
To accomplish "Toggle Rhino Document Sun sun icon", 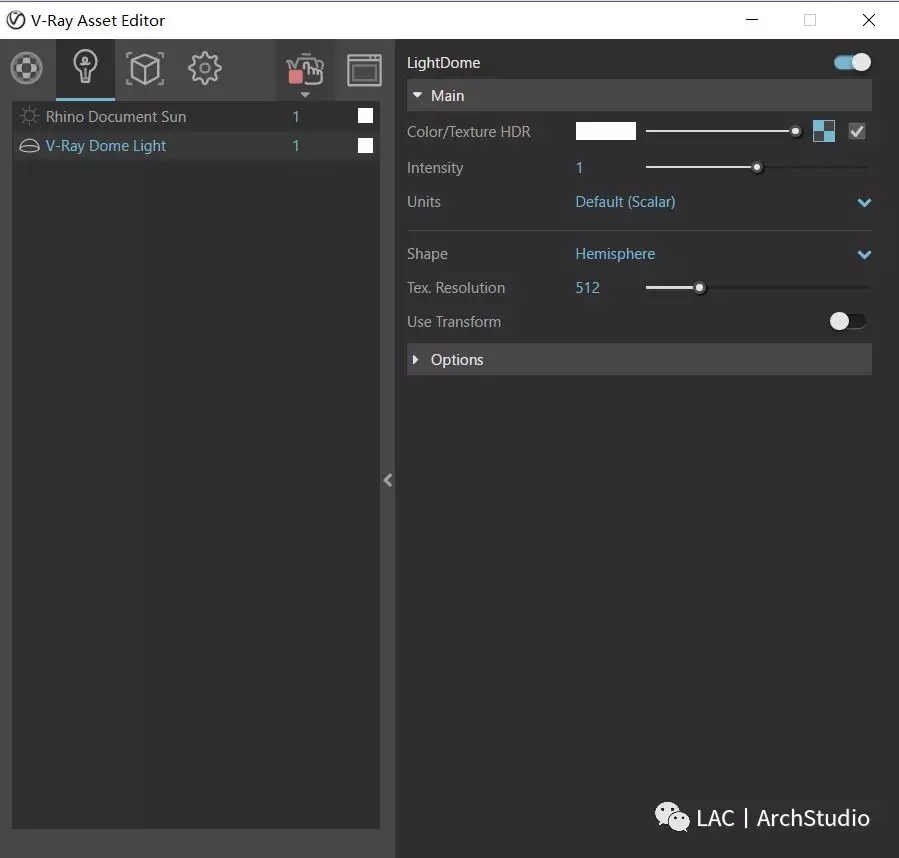I will (x=29, y=116).
